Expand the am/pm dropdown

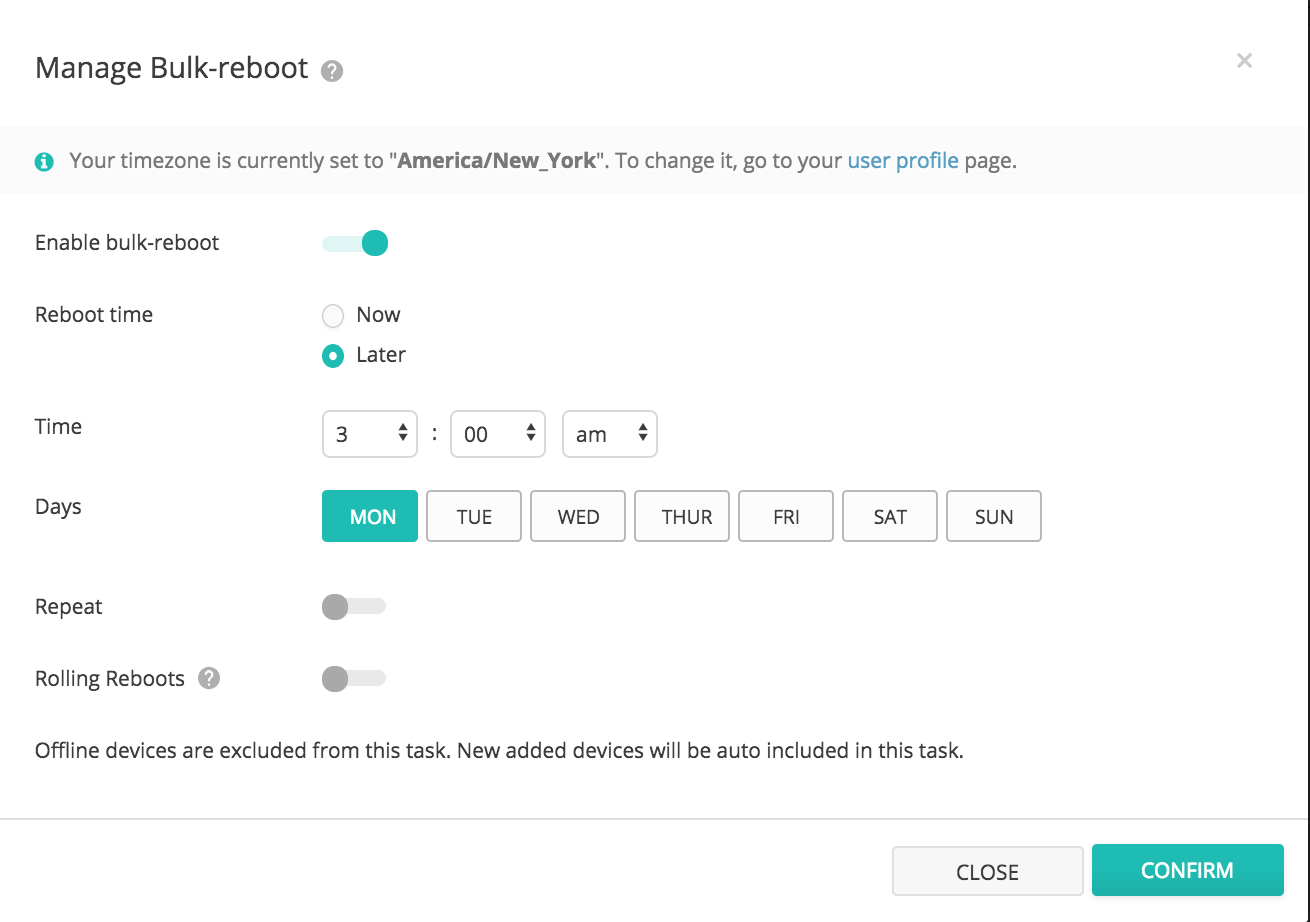point(610,434)
